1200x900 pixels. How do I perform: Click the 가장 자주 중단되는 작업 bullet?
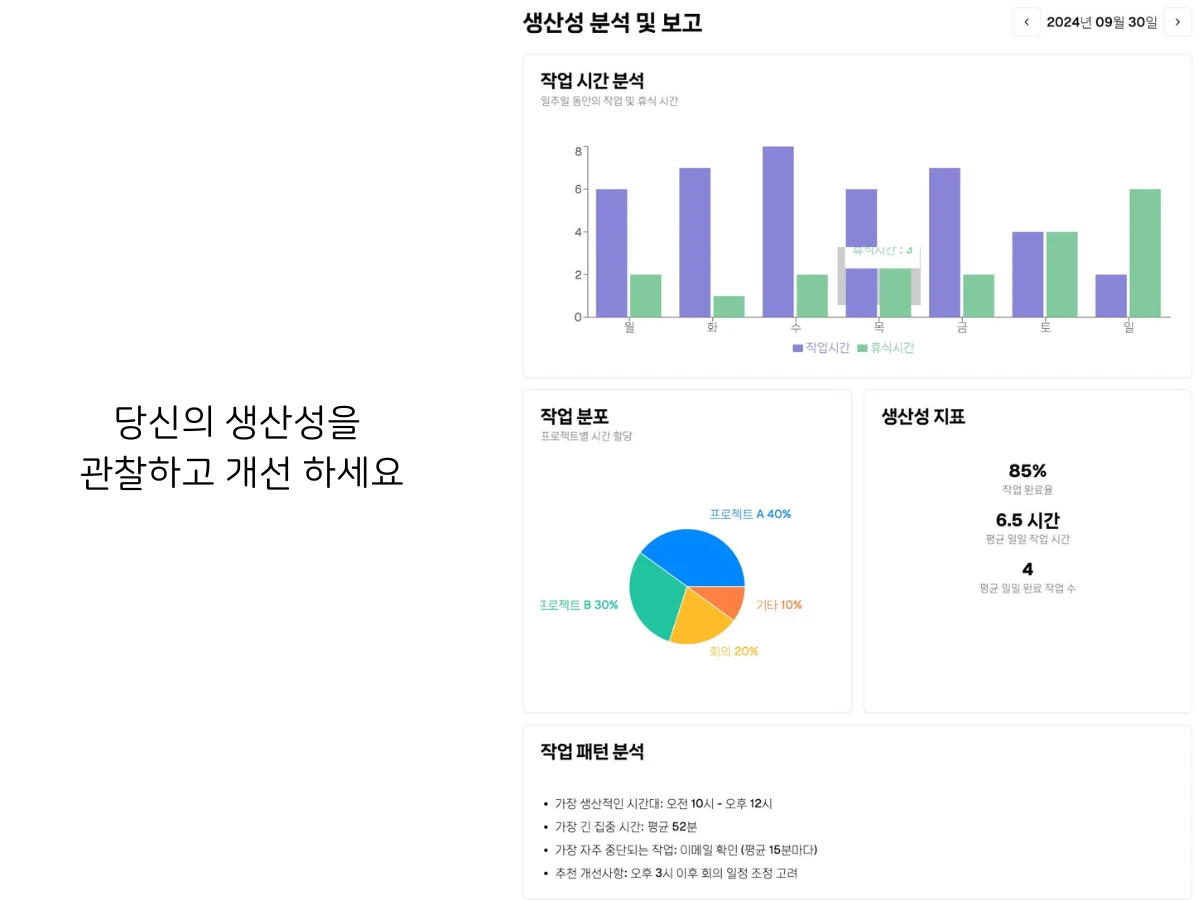click(686, 849)
